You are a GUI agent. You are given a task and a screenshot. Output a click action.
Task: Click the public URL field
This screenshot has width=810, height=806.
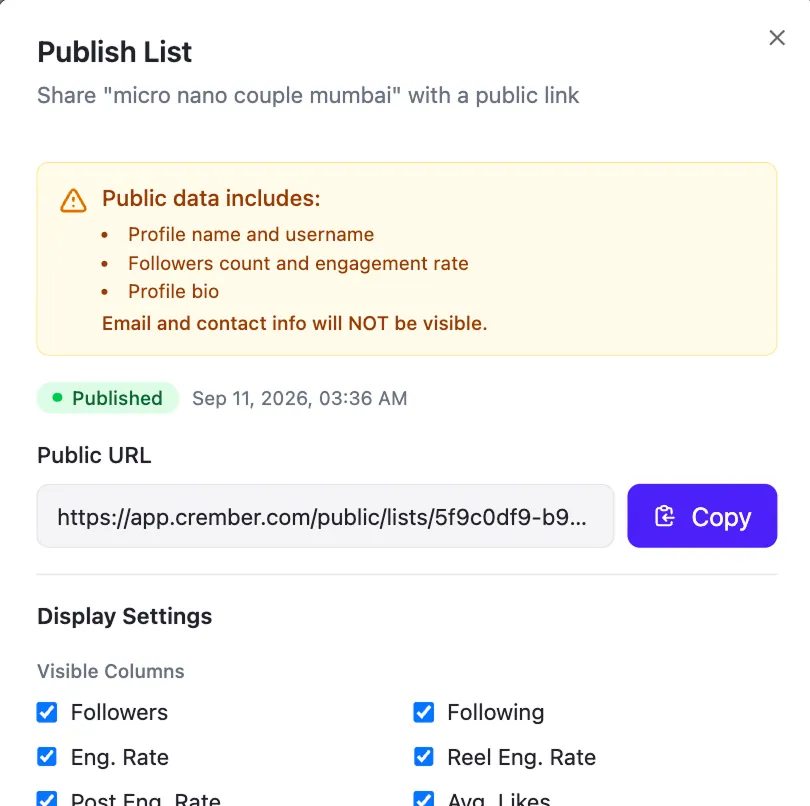325,516
